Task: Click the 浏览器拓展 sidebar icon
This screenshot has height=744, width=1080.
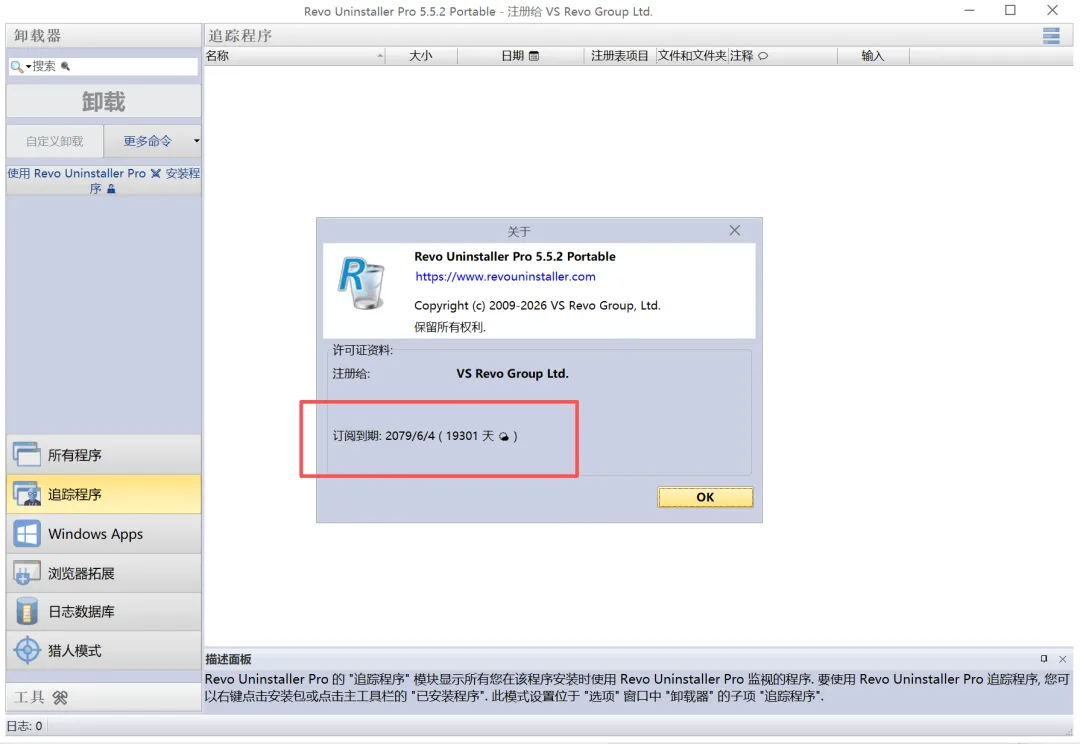Action: (x=27, y=573)
